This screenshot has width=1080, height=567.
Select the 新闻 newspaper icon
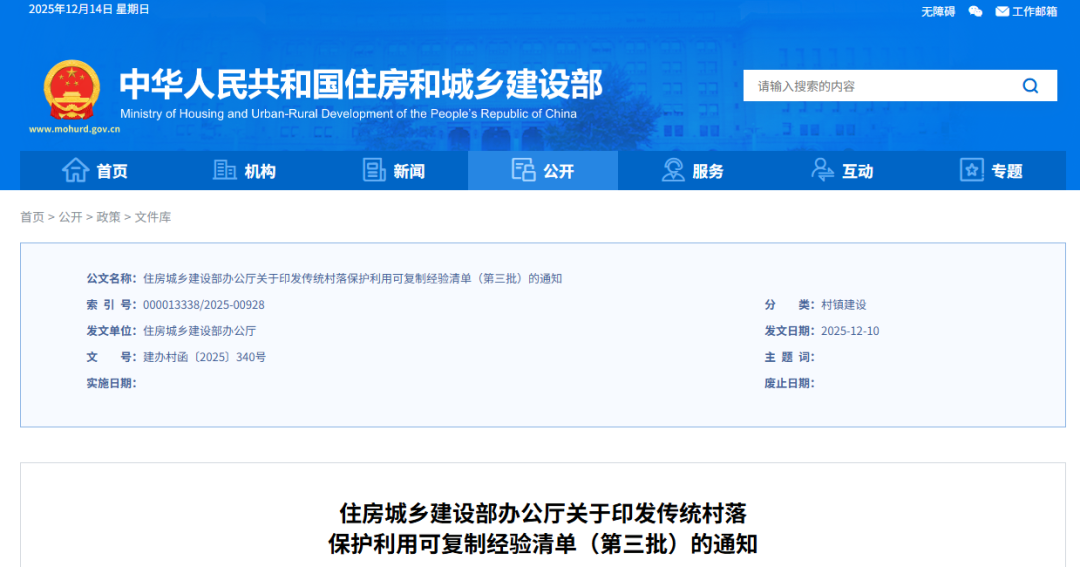point(374,170)
